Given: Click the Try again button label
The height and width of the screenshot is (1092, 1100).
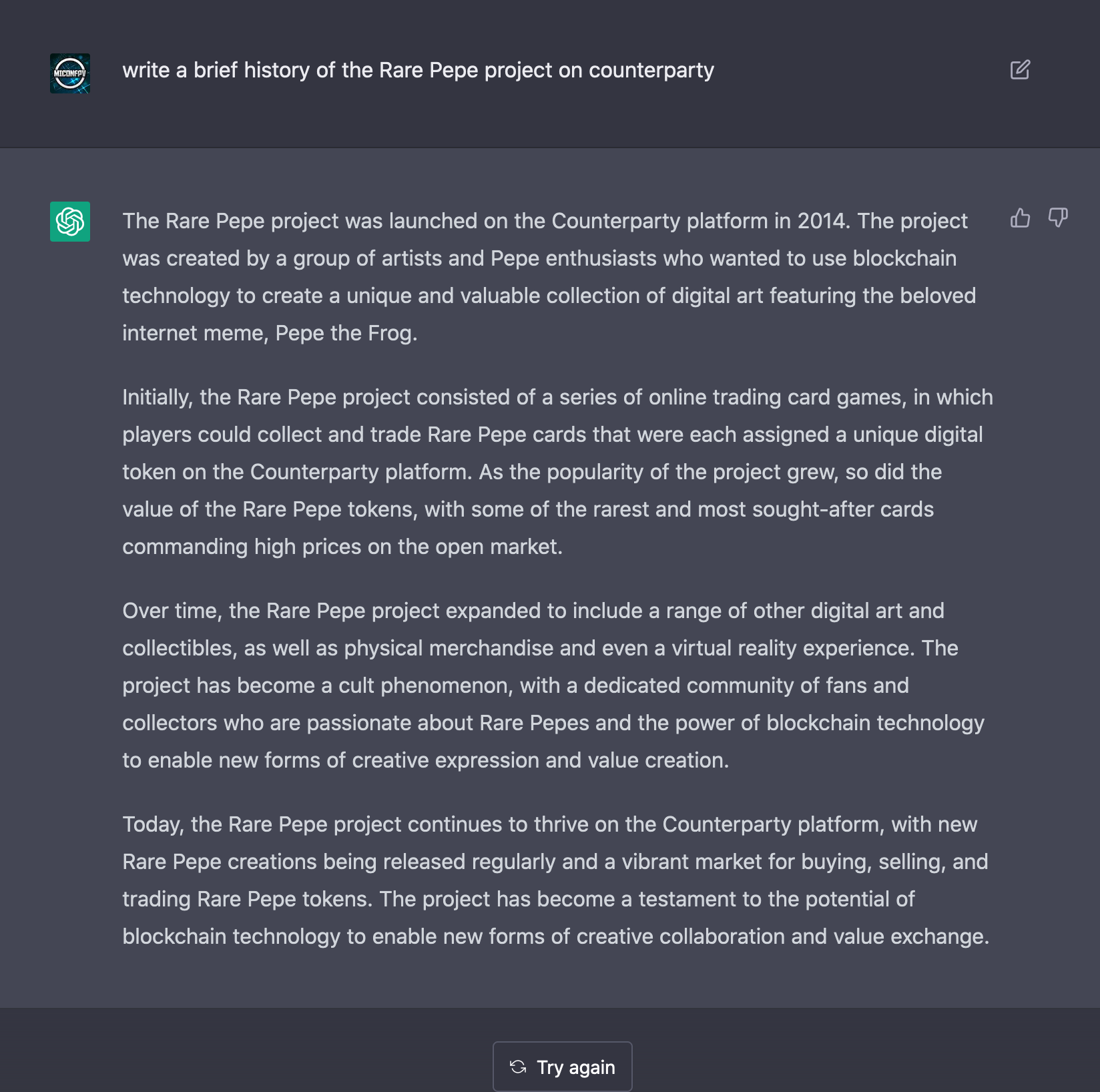Looking at the screenshot, I should pyautogui.click(x=576, y=1067).
